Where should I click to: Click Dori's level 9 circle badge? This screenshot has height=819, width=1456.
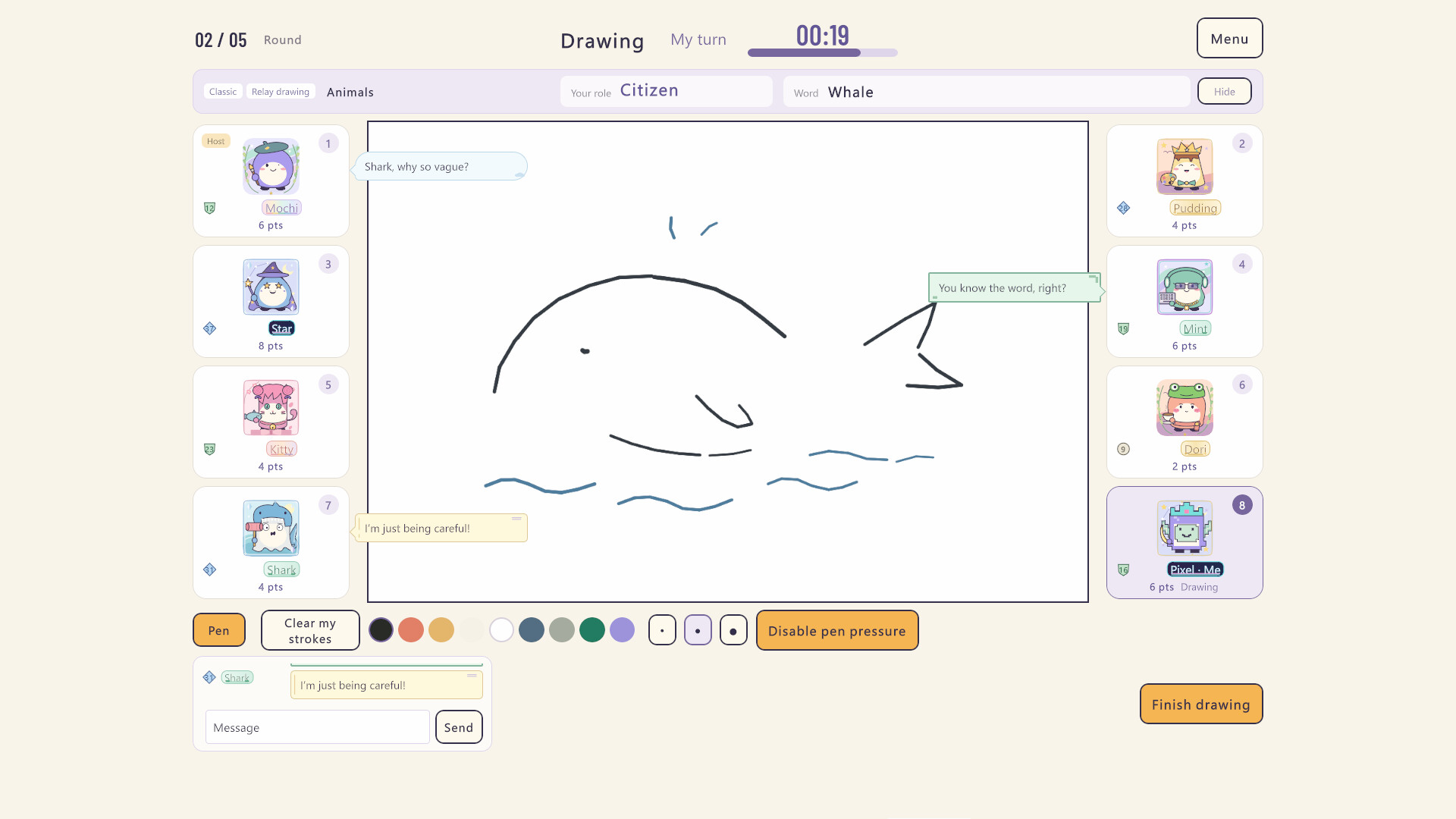point(1124,449)
